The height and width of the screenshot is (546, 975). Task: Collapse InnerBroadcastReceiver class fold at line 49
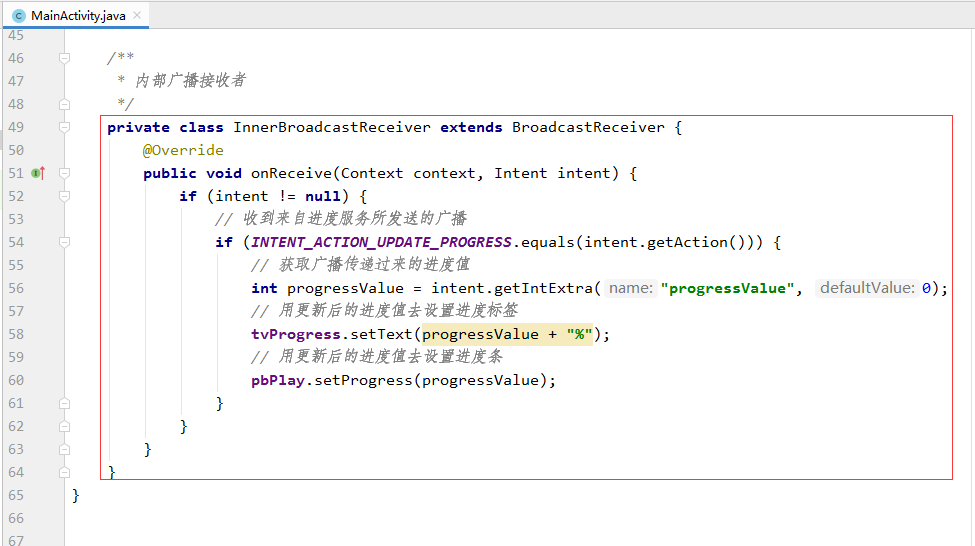(x=64, y=127)
